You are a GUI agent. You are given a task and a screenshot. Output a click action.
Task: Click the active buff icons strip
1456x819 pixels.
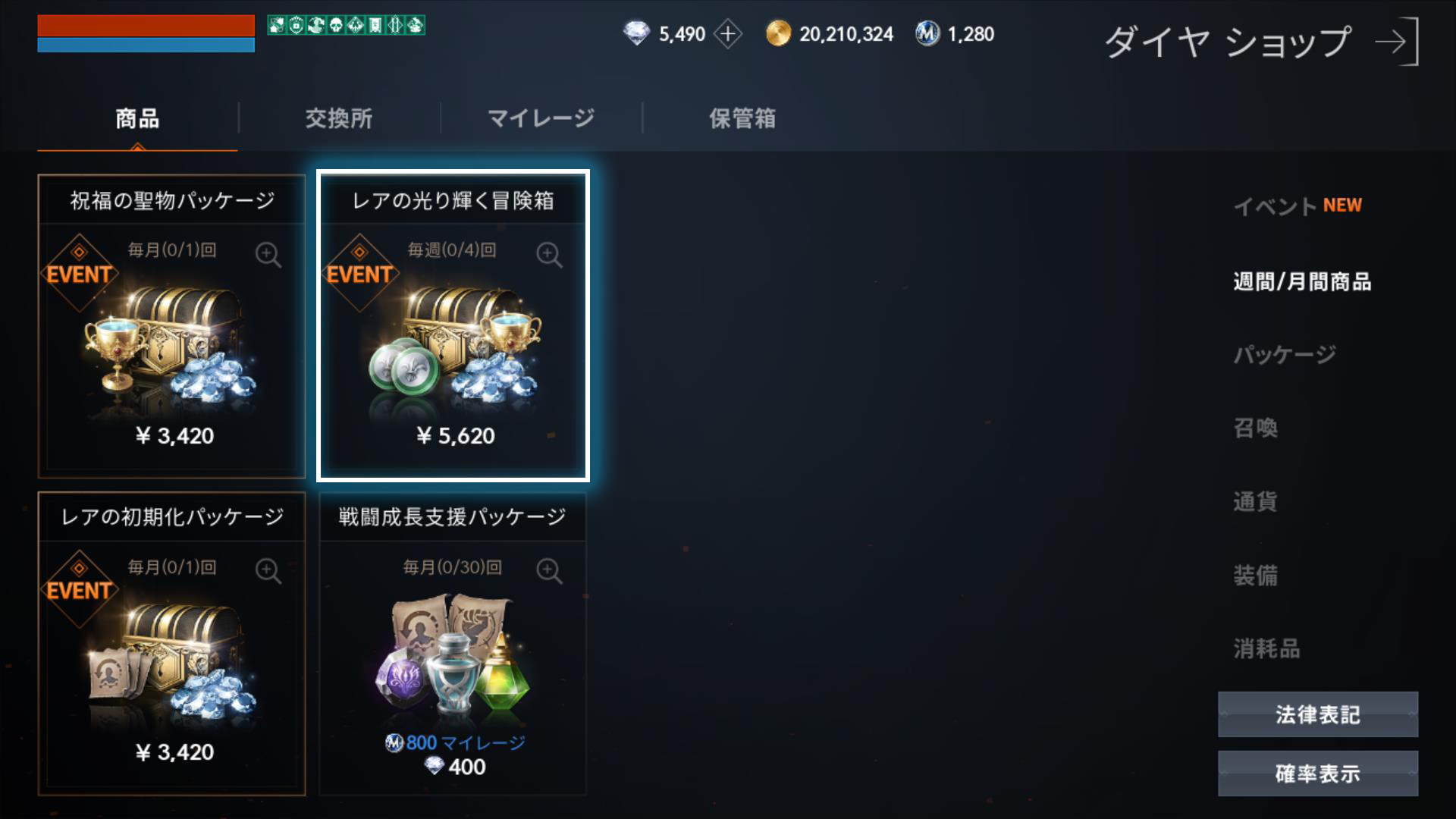(346, 26)
